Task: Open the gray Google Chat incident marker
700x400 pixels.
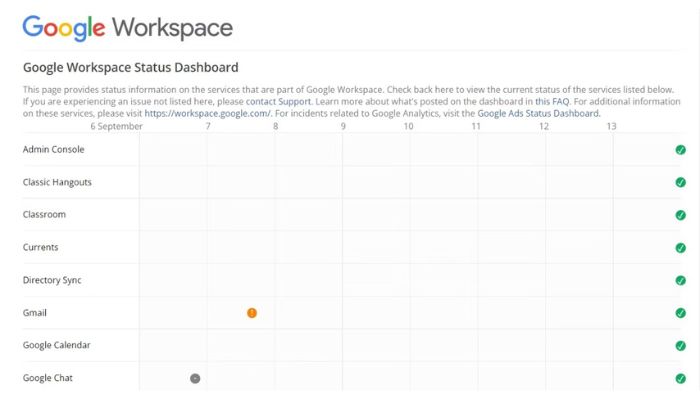Action: point(195,379)
